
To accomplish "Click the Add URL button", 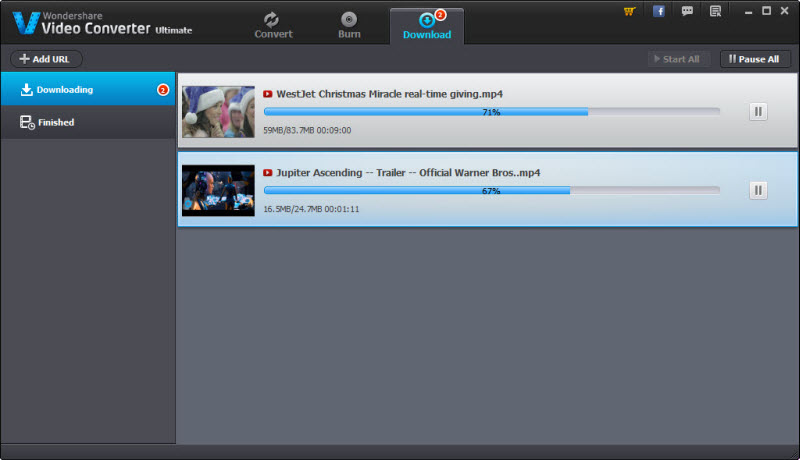I will click(46, 59).
